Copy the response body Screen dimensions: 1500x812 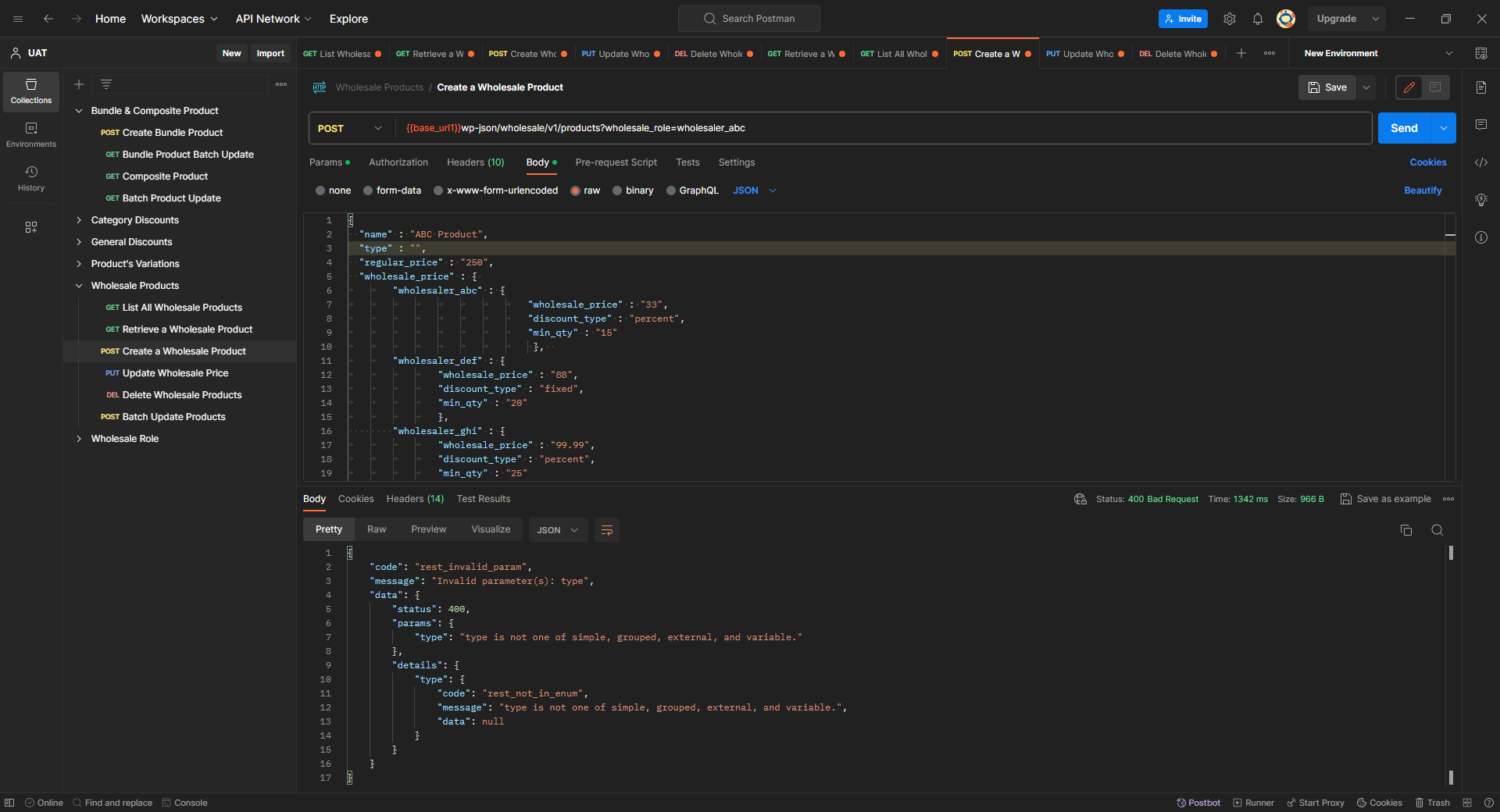[1406, 530]
